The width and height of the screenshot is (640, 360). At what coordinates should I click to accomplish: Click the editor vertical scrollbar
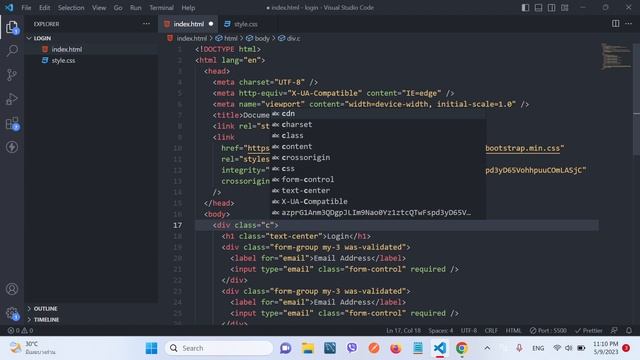[x=636, y=99]
